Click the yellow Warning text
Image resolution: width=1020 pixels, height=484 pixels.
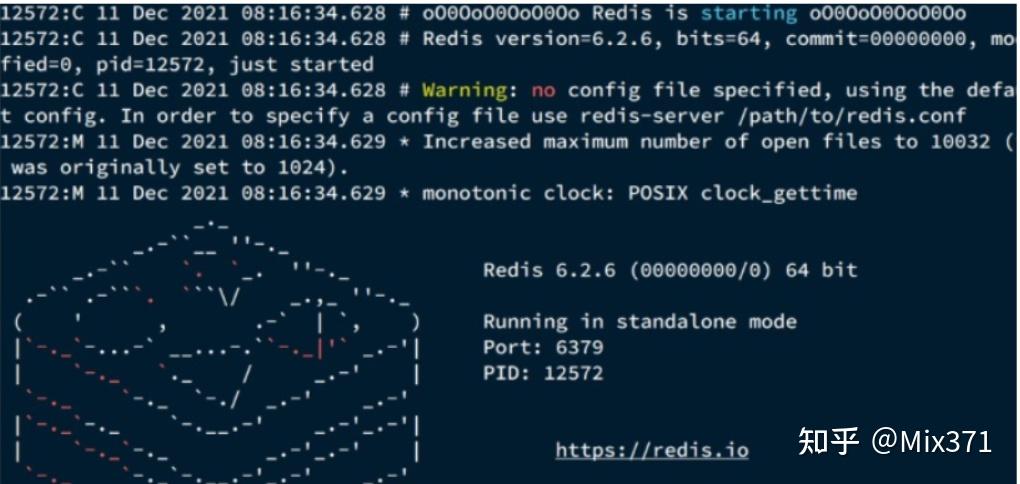click(x=464, y=90)
